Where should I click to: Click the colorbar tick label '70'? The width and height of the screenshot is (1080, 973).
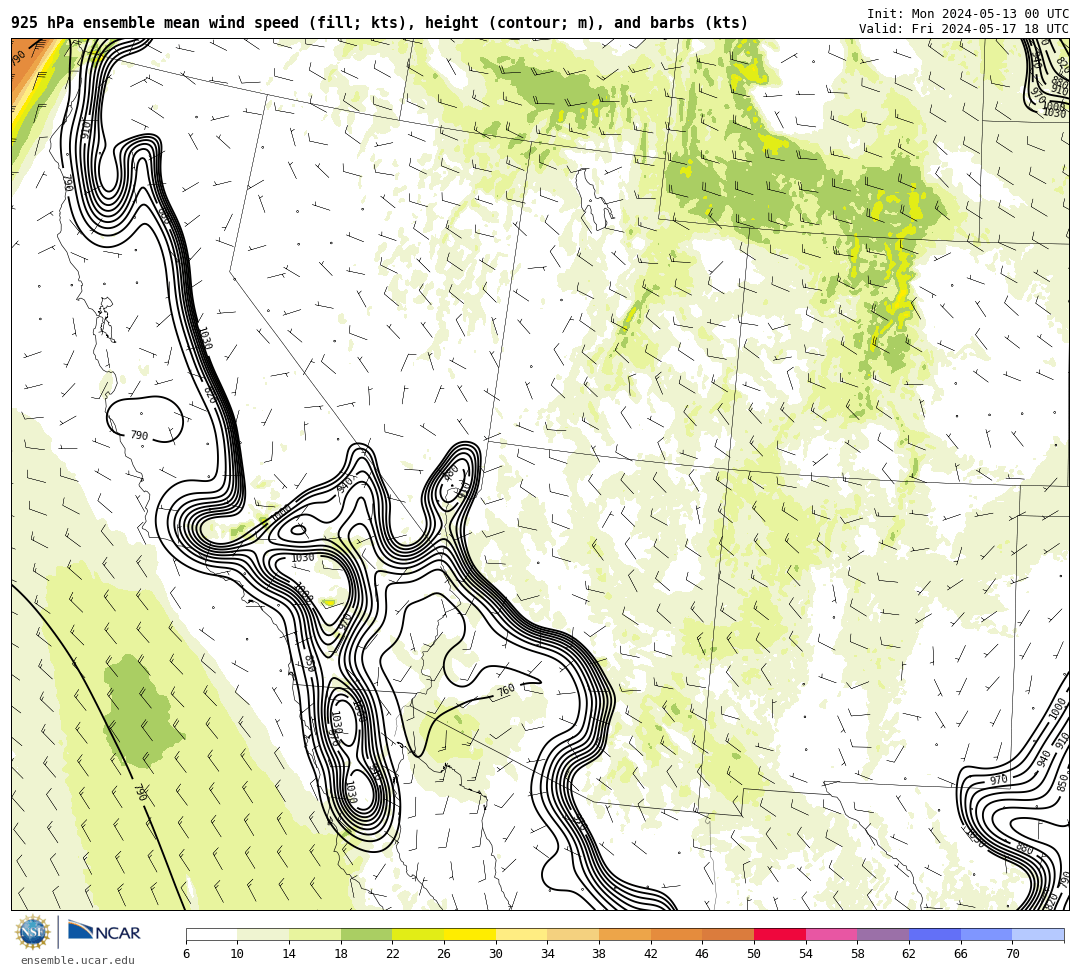pyautogui.click(x=1012, y=954)
